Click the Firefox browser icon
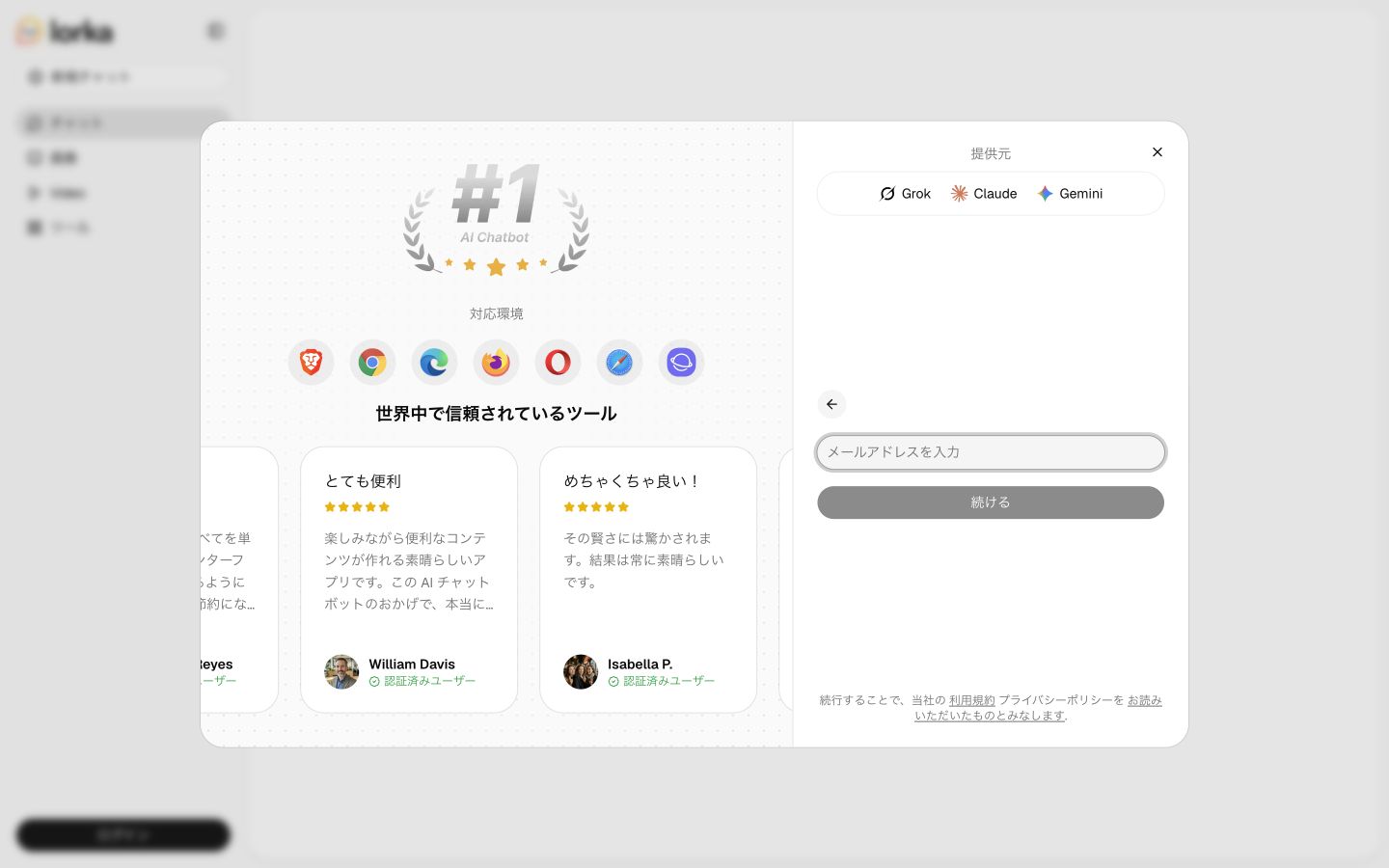The image size is (1389, 868). tap(496, 363)
